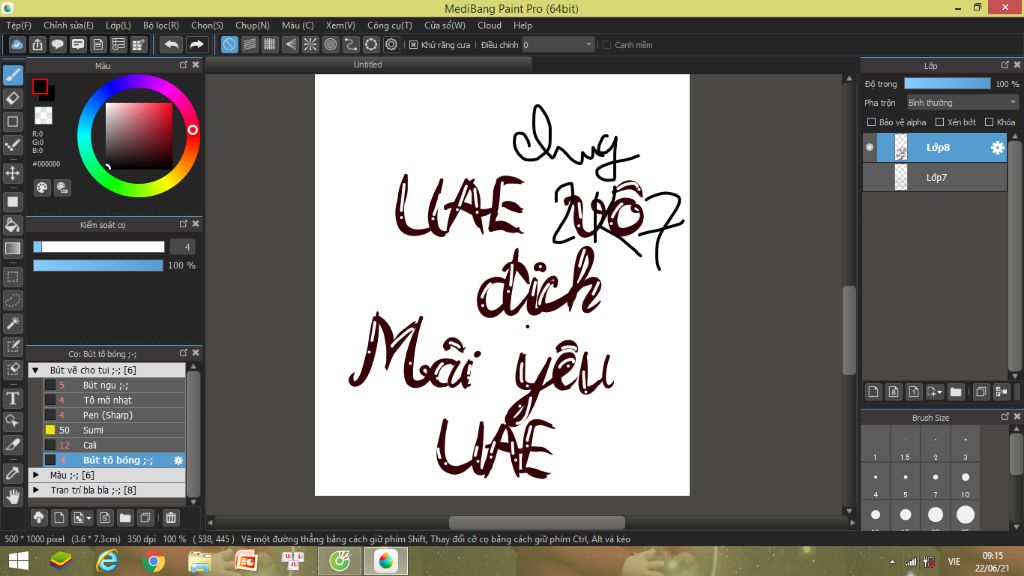
Task: Open snap settings gear
Action: [391, 44]
